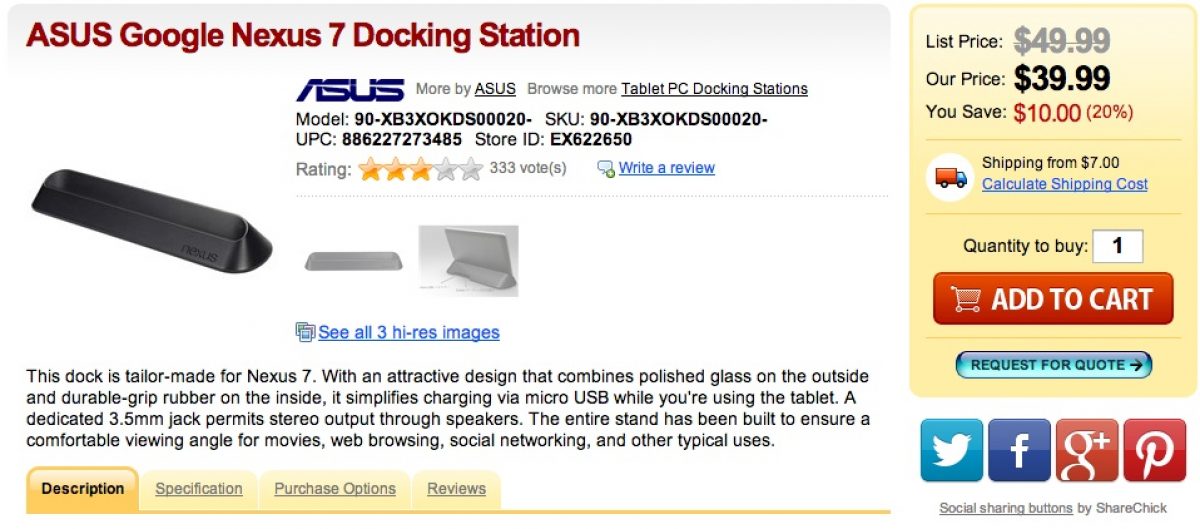Click the ASUS brand logo
The width and height of the screenshot is (1200, 529).
(x=350, y=89)
